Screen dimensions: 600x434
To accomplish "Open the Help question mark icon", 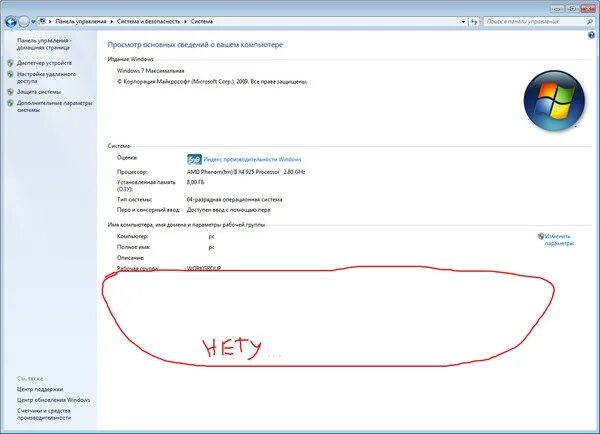I will tap(592, 35).
